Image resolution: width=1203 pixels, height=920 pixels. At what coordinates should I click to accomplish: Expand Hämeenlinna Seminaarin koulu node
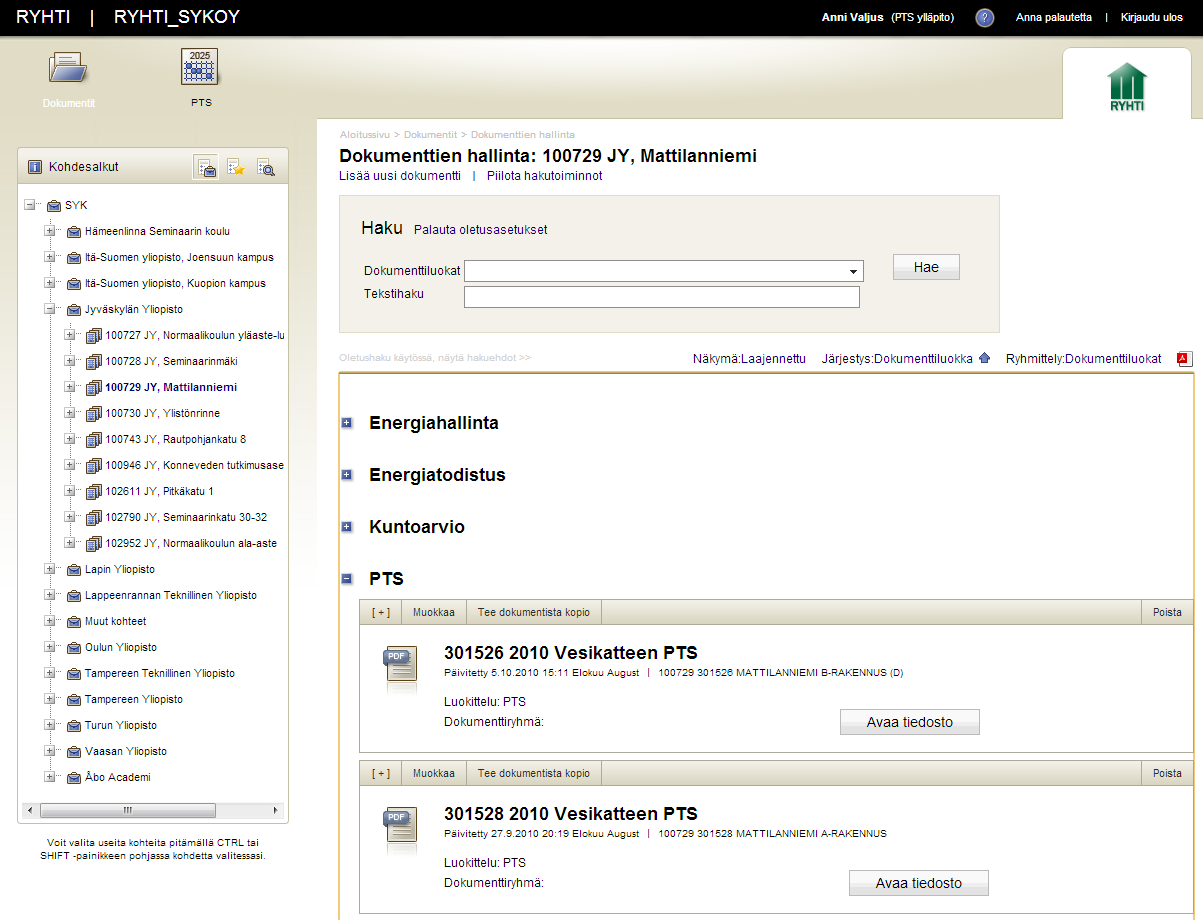pyautogui.click(x=49, y=231)
